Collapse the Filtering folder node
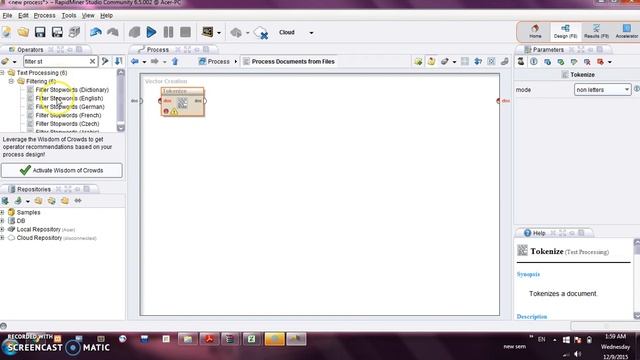This screenshot has height=360, width=640. pyautogui.click(x=11, y=81)
